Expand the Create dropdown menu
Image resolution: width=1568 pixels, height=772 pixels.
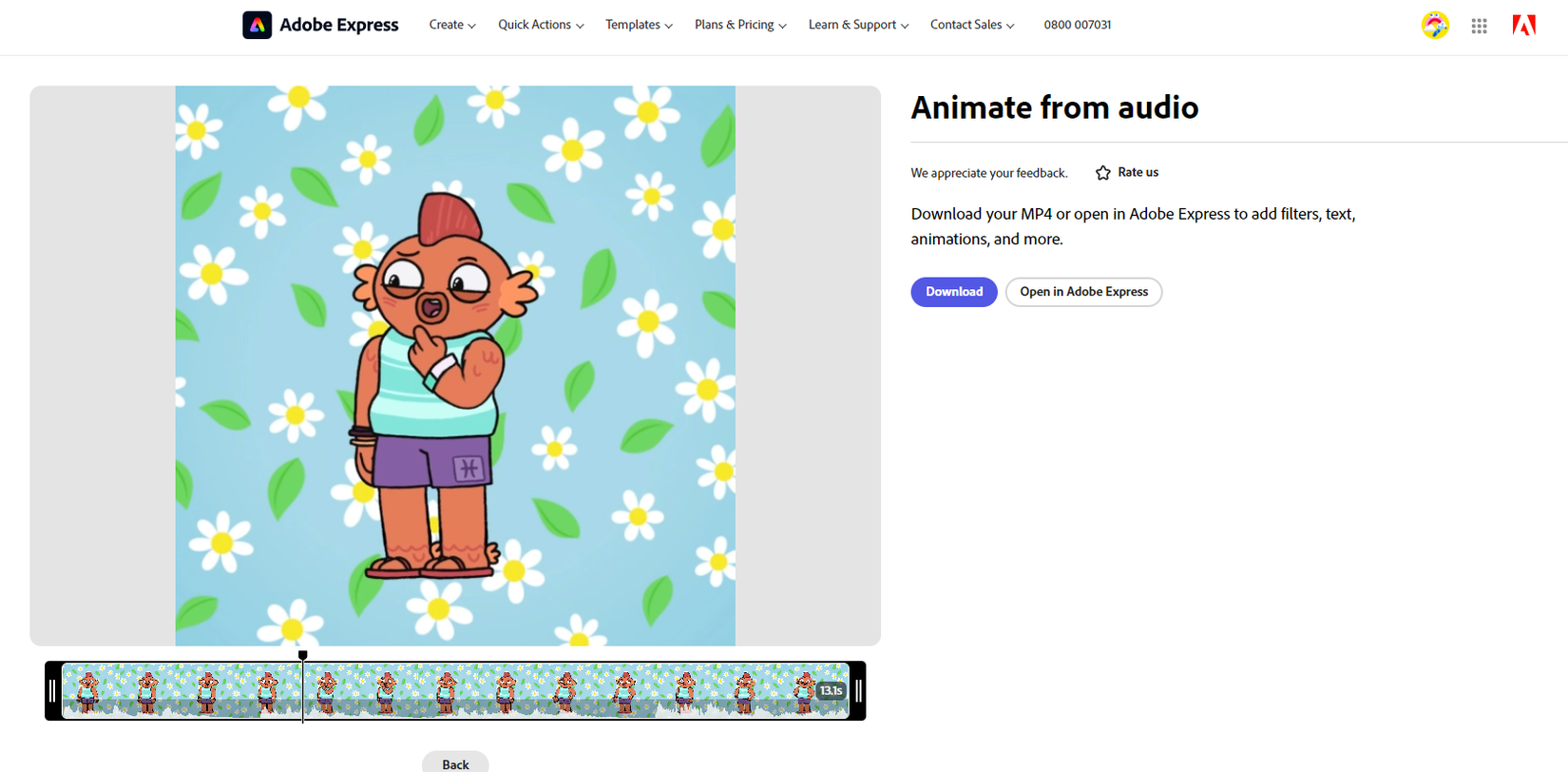click(x=451, y=25)
